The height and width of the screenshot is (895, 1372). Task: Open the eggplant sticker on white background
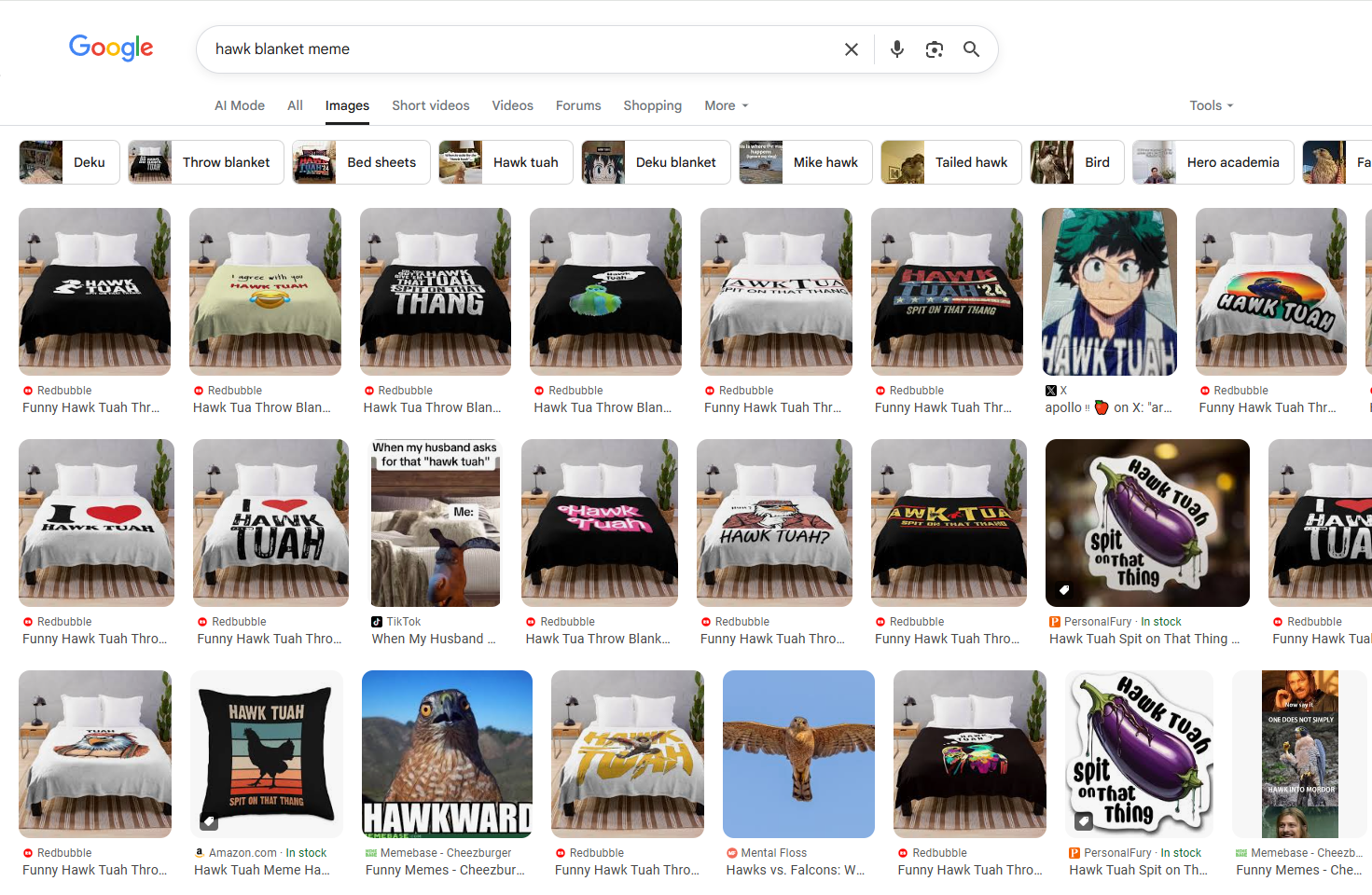[1140, 754]
